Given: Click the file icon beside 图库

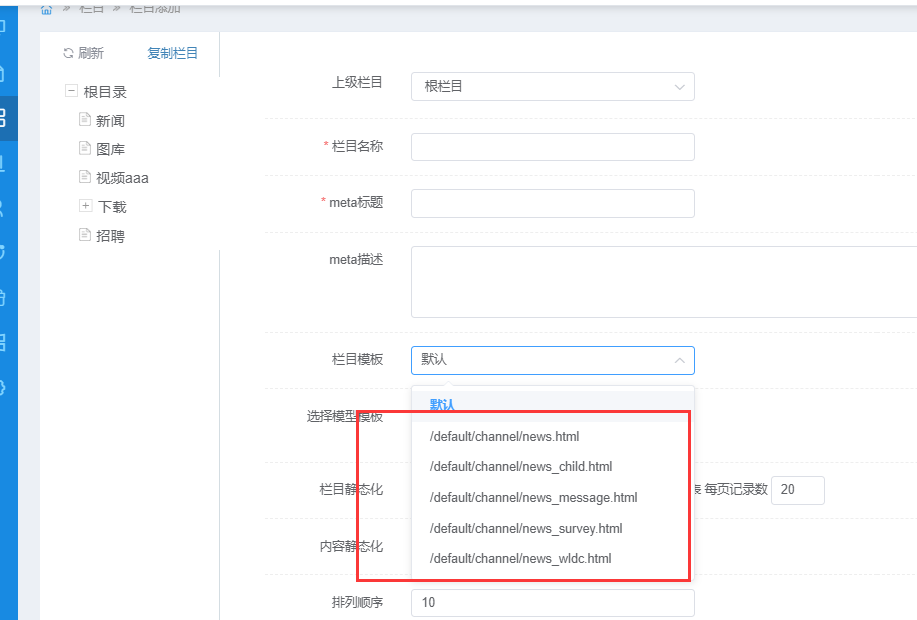Looking at the screenshot, I should (85, 147).
